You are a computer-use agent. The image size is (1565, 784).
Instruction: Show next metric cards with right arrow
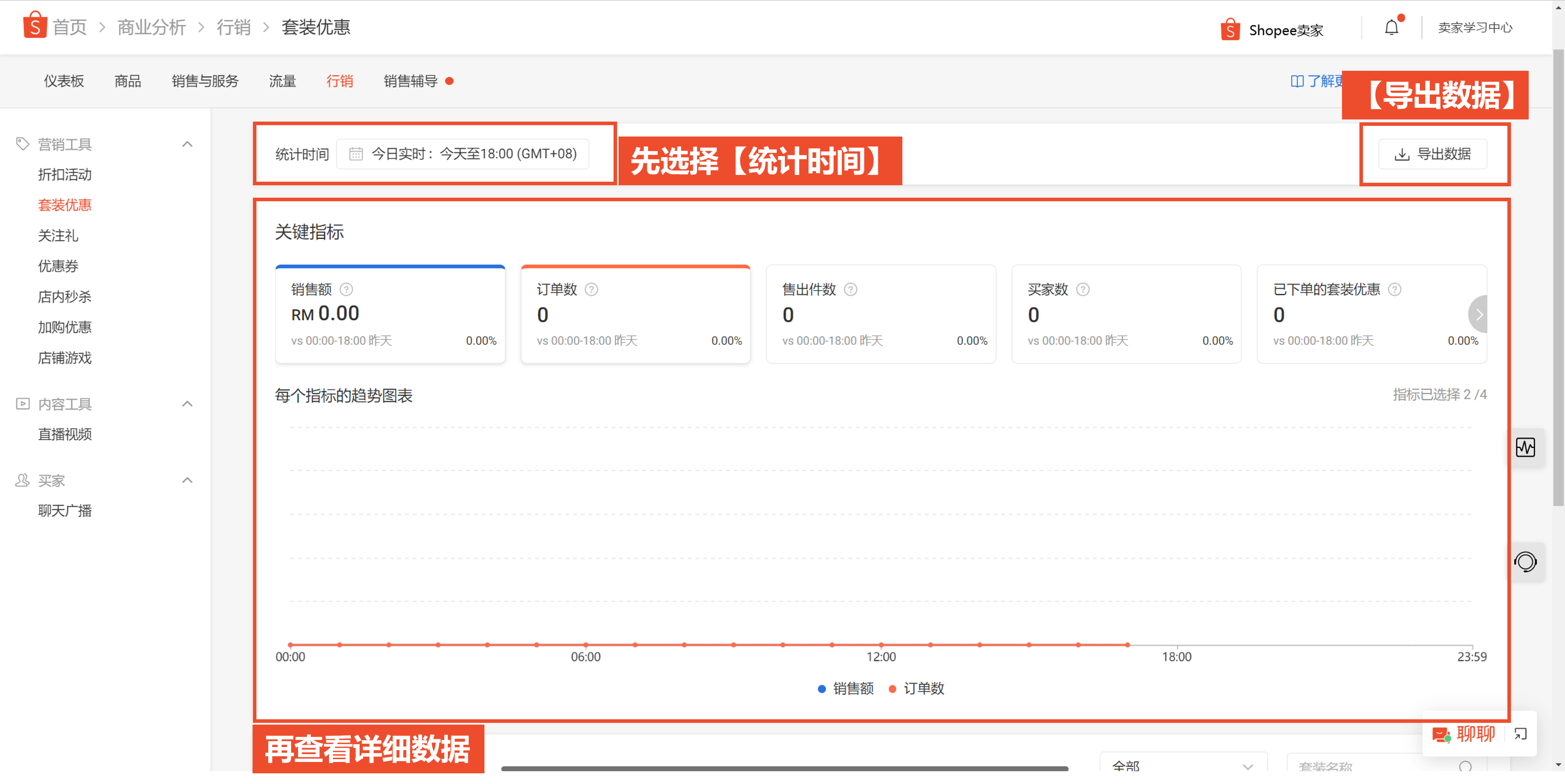point(1478,315)
